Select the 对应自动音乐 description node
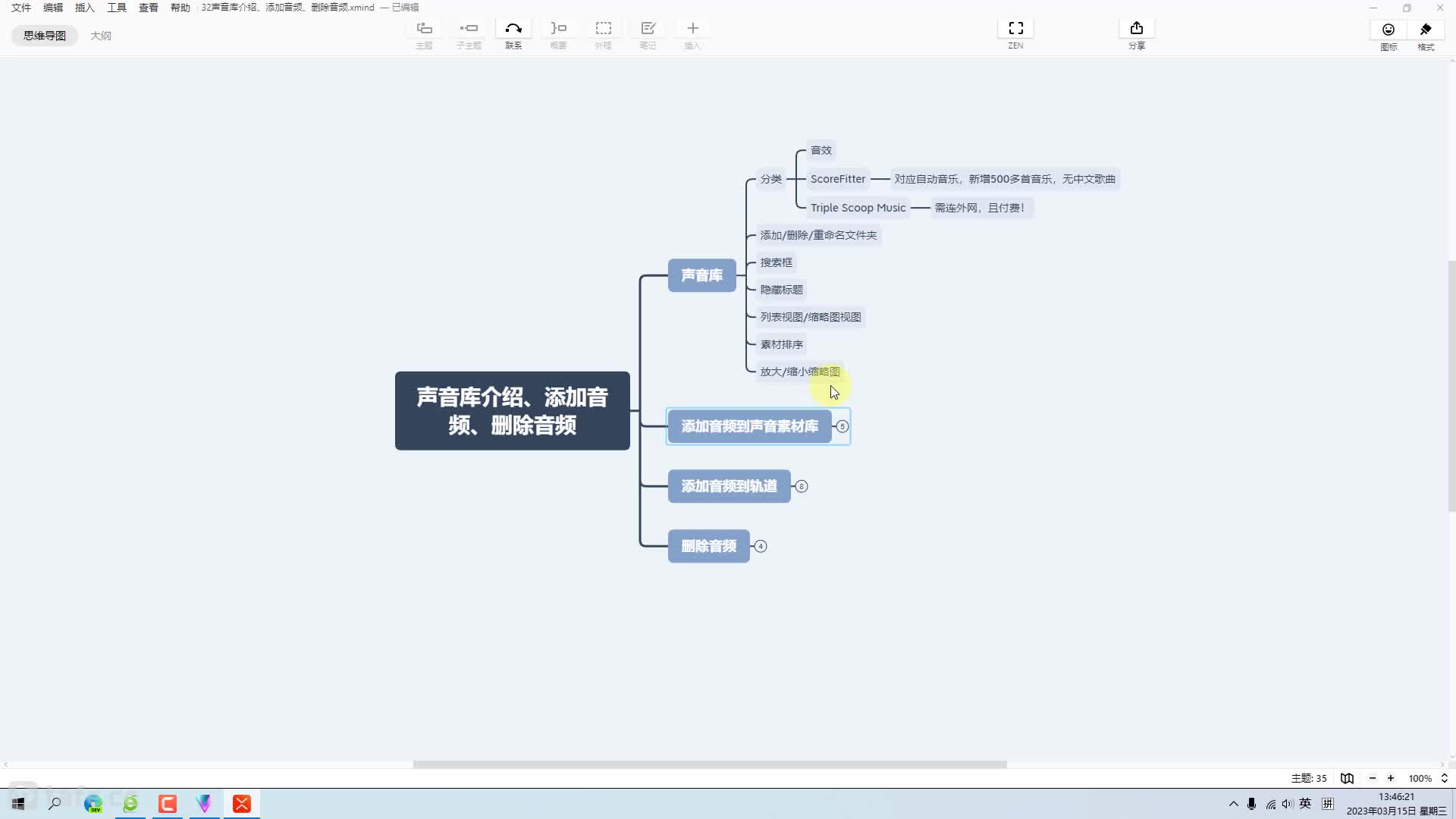 [x=1005, y=179]
